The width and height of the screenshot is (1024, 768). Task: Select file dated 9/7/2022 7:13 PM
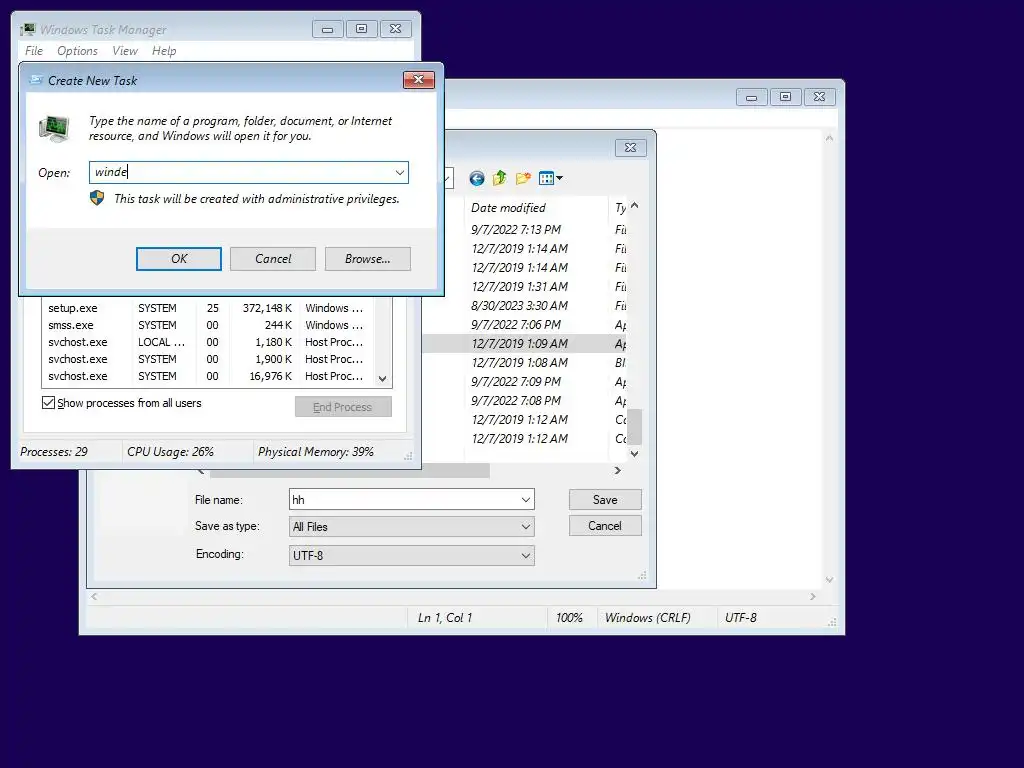[x=516, y=230]
